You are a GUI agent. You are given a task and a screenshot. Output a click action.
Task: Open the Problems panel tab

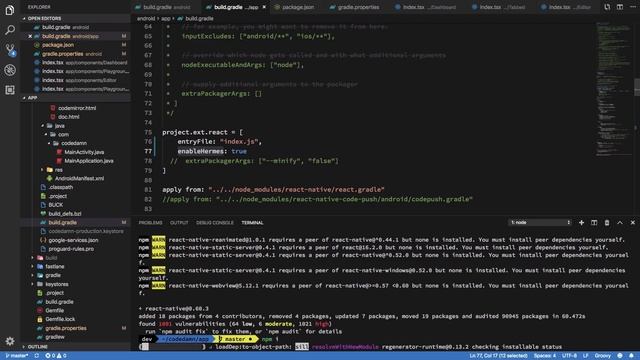click(150, 223)
